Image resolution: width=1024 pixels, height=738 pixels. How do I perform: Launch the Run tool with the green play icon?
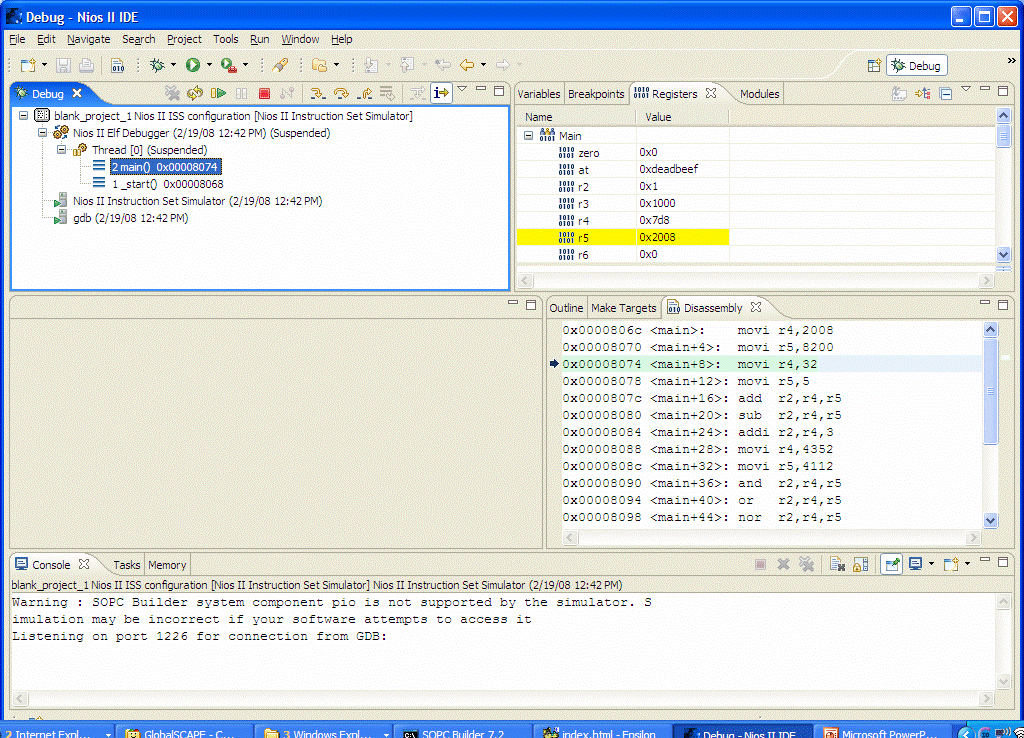192,65
